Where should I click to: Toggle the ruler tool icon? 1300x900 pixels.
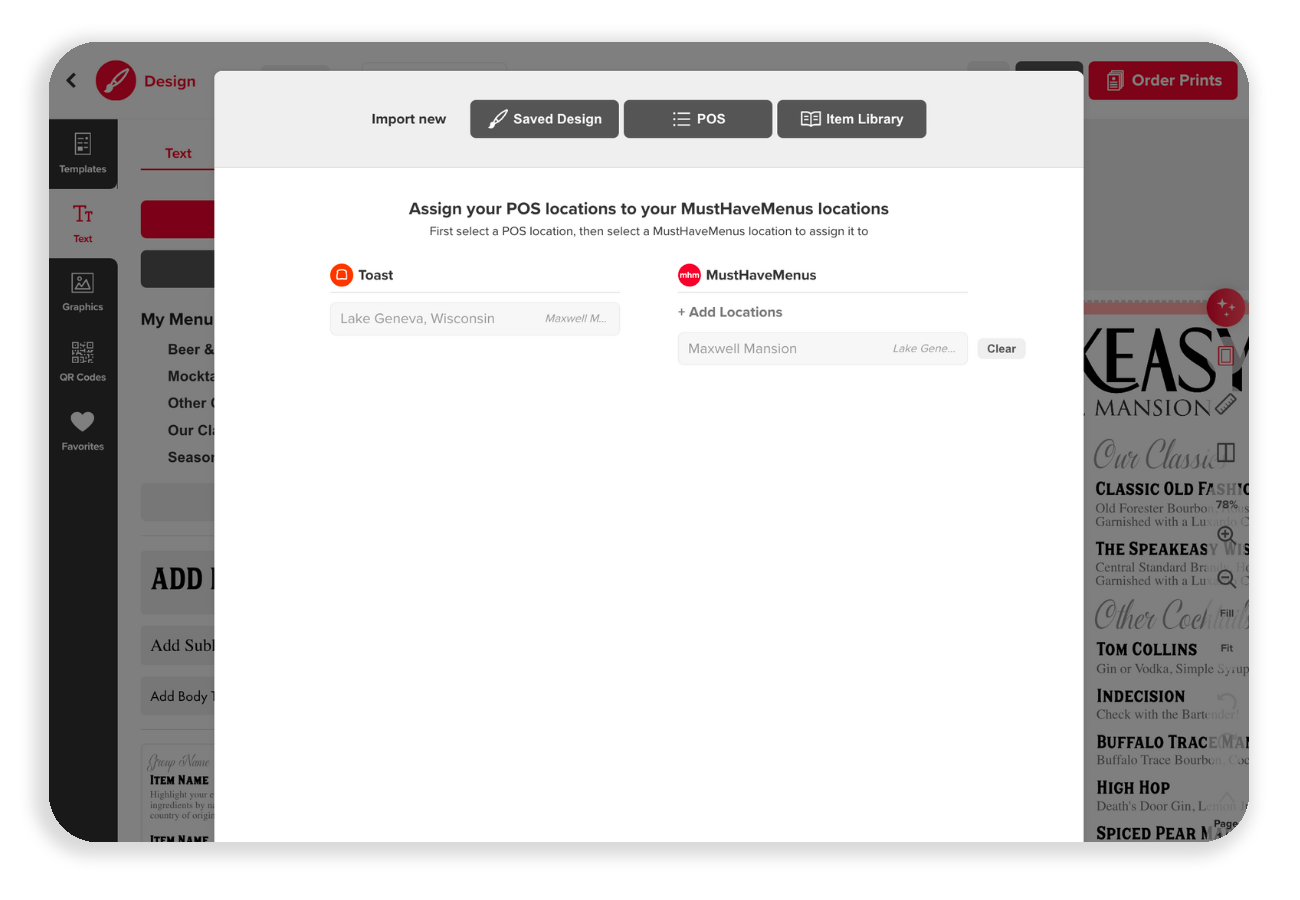[x=1226, y=404]
